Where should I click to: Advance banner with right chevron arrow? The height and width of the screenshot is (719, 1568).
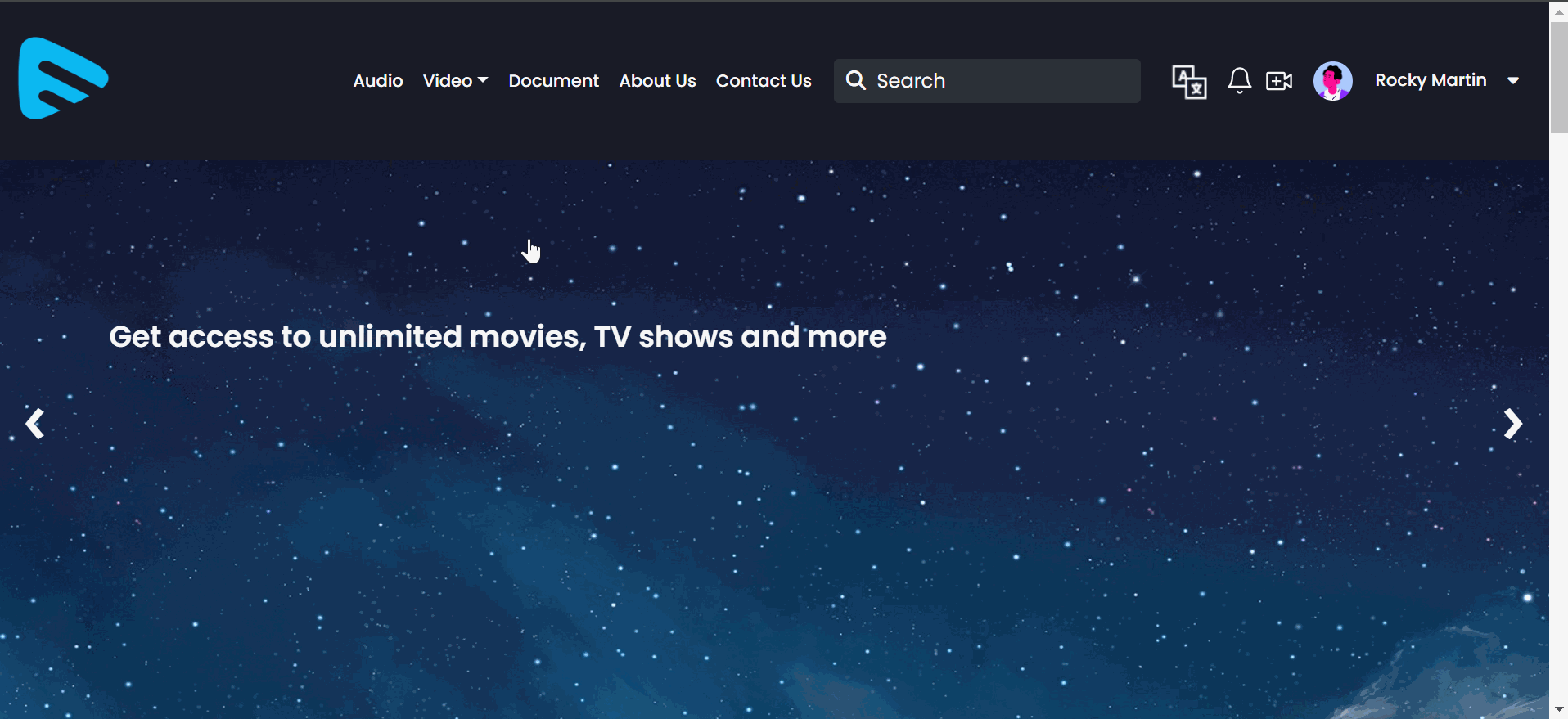(x=1512, y=424)
